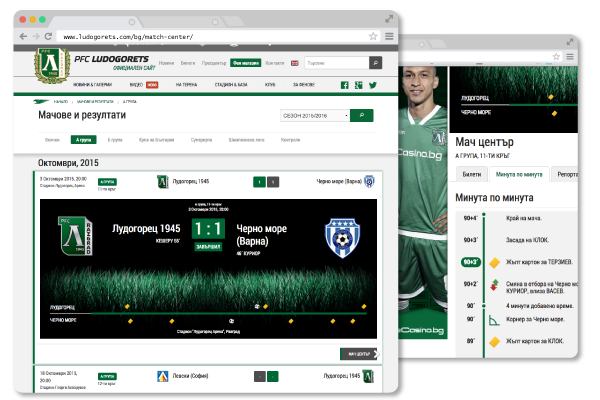600x400 pixels.
Task: Open the КЛУБ menu
Action: pyautogui.click(x=270, y=85)
